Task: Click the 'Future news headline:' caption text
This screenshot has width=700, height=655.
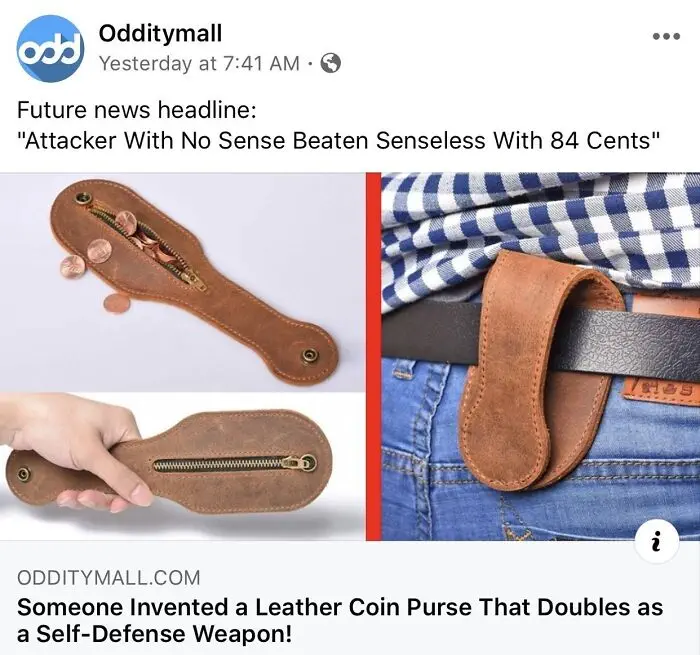Action: [137, 110]
